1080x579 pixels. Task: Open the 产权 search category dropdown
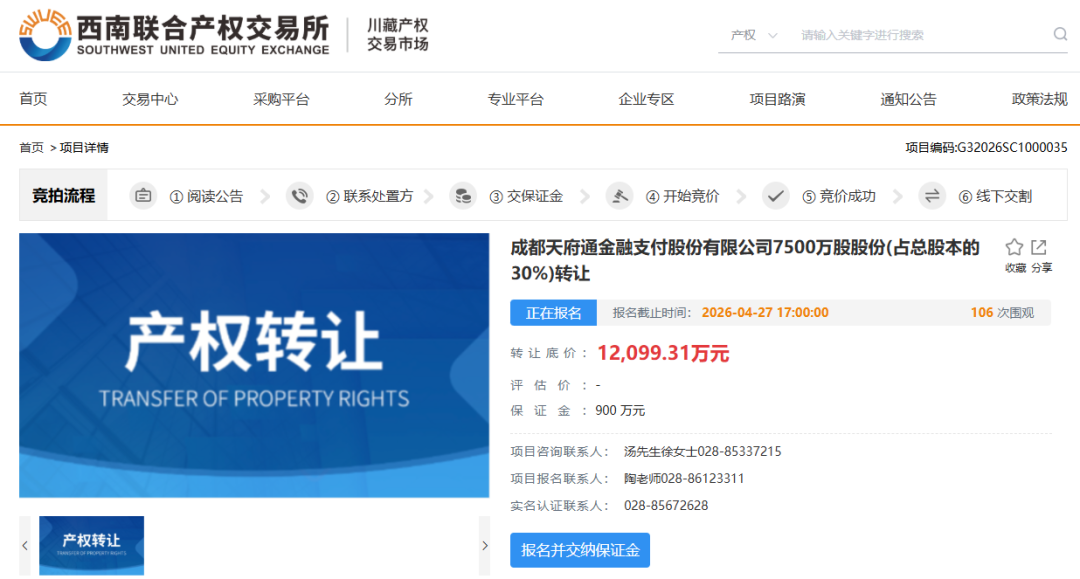tap(754, 35)
